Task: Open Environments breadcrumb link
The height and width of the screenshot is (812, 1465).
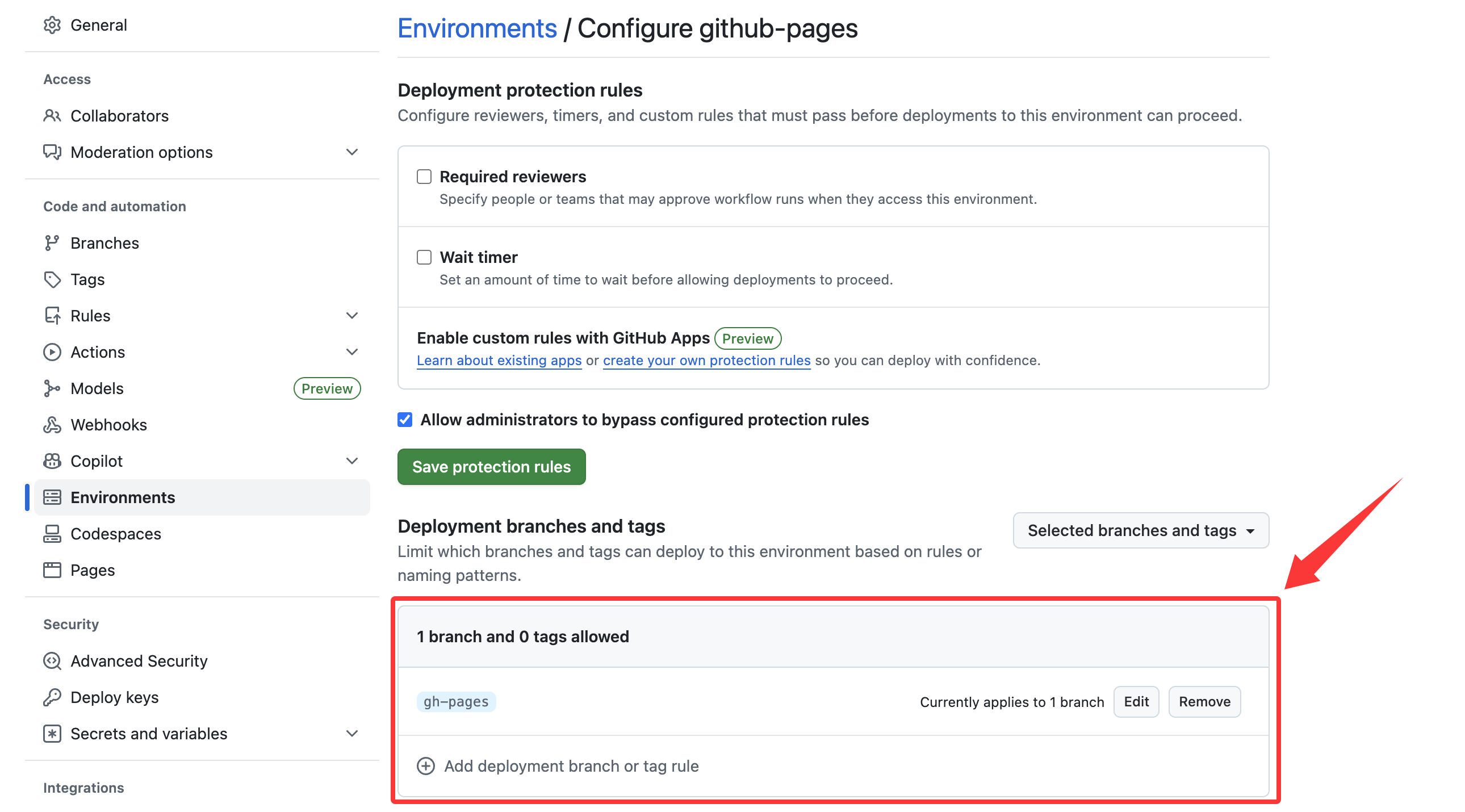Action: (477, 28)
